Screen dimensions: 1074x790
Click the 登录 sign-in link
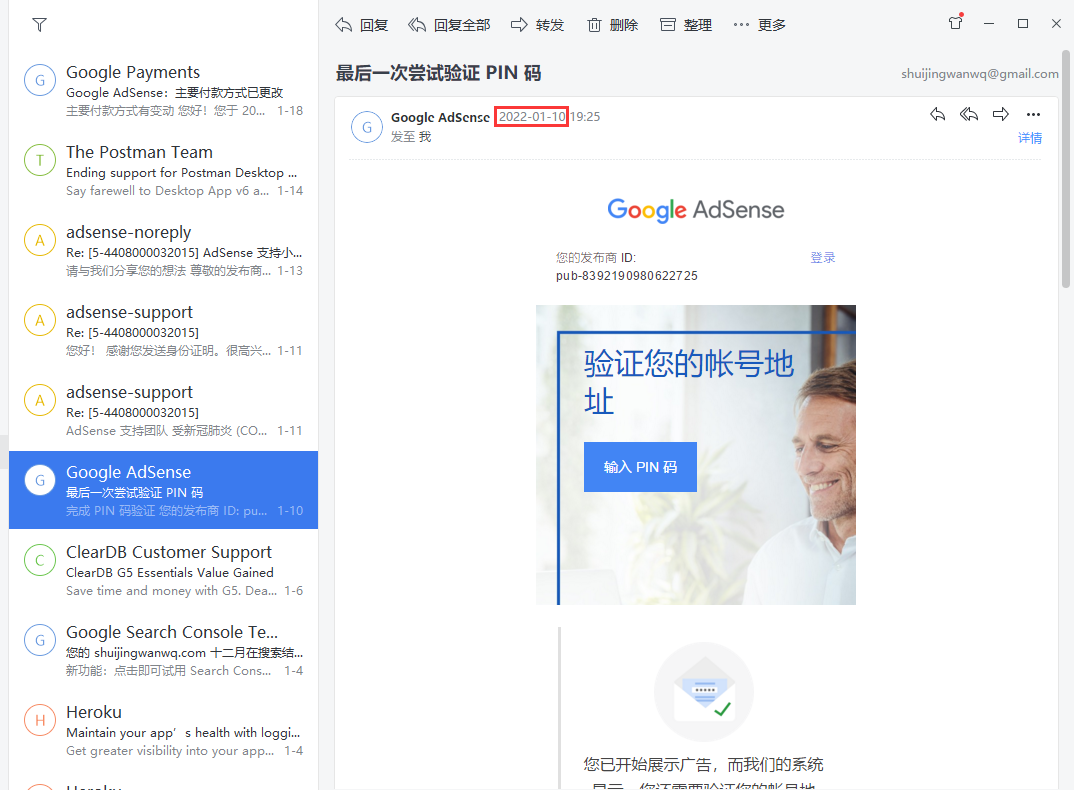[x=822, y=258]
